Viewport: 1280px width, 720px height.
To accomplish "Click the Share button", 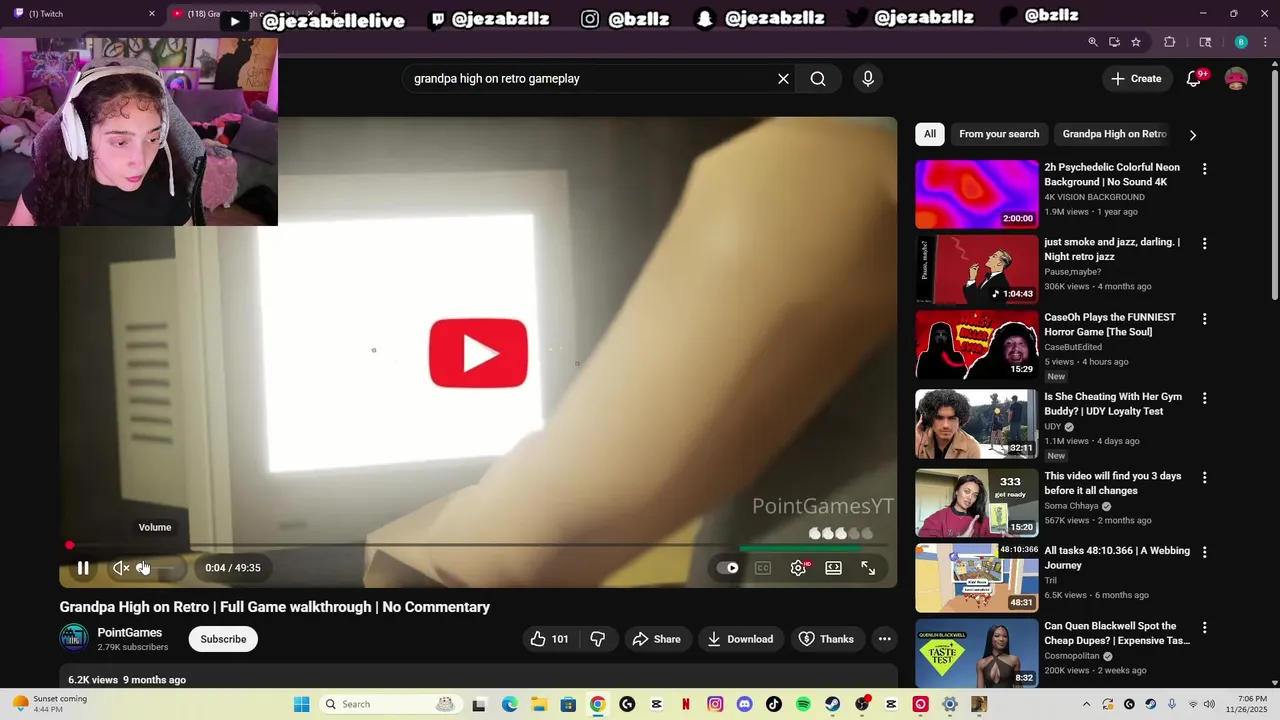I will (657, 639).
